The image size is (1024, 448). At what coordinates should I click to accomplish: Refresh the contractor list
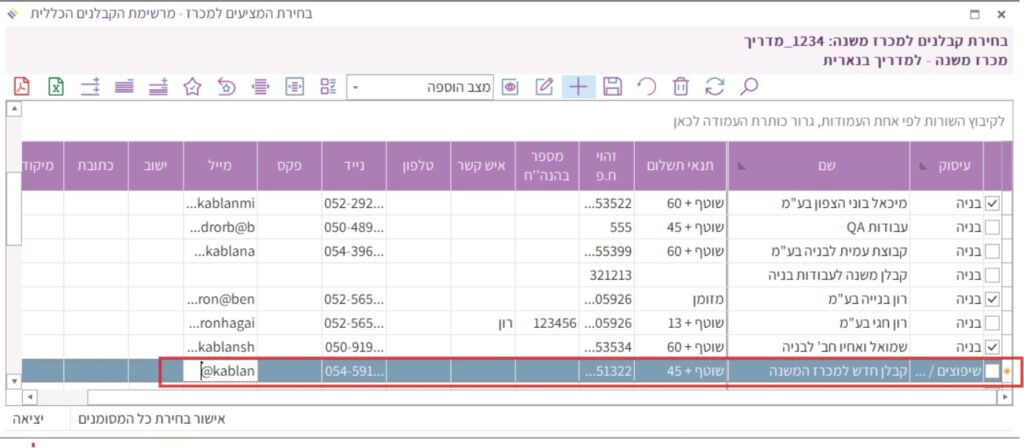tap(715, 86)
